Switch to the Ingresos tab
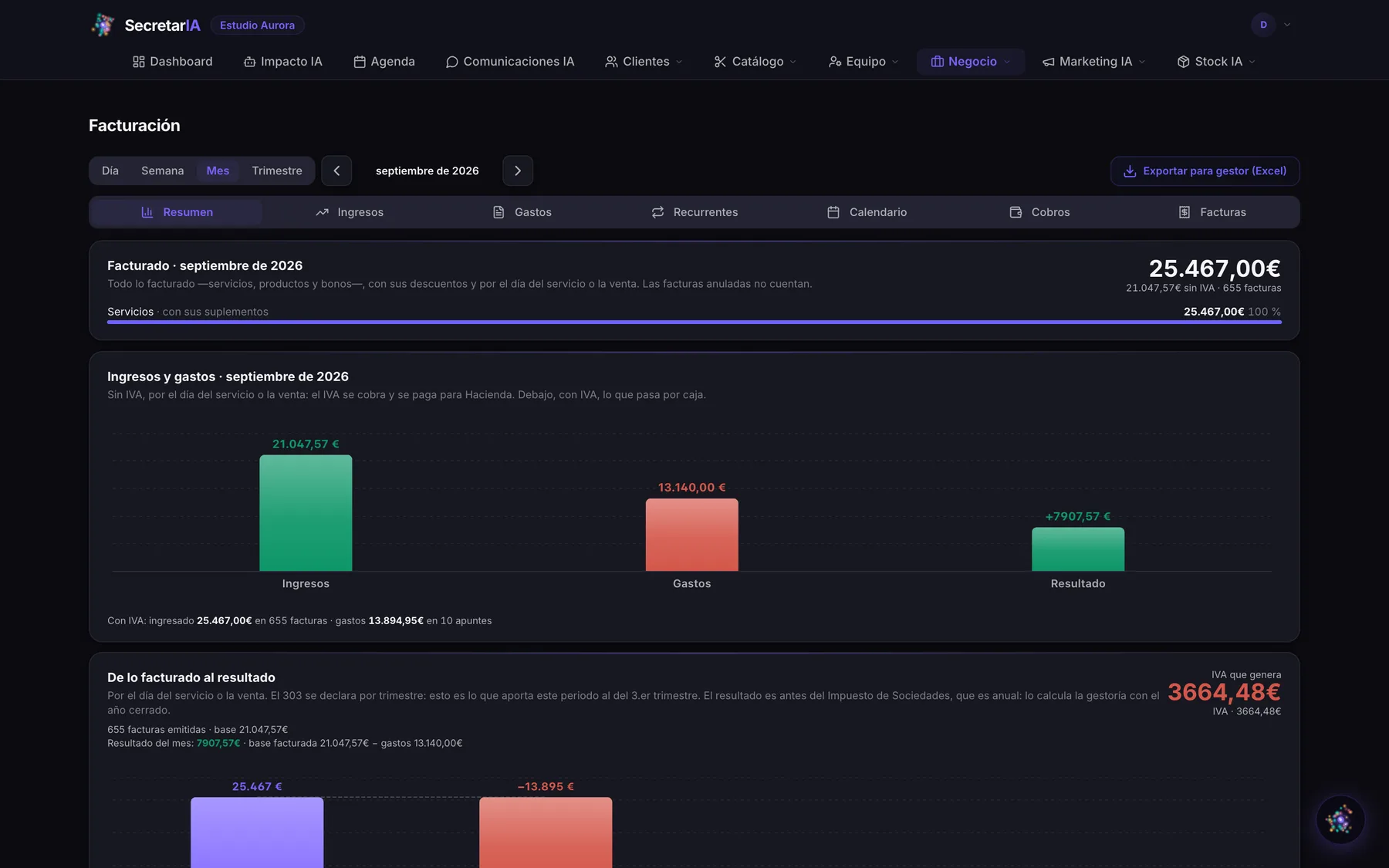The image size is (1389, 868). (350, 212)
